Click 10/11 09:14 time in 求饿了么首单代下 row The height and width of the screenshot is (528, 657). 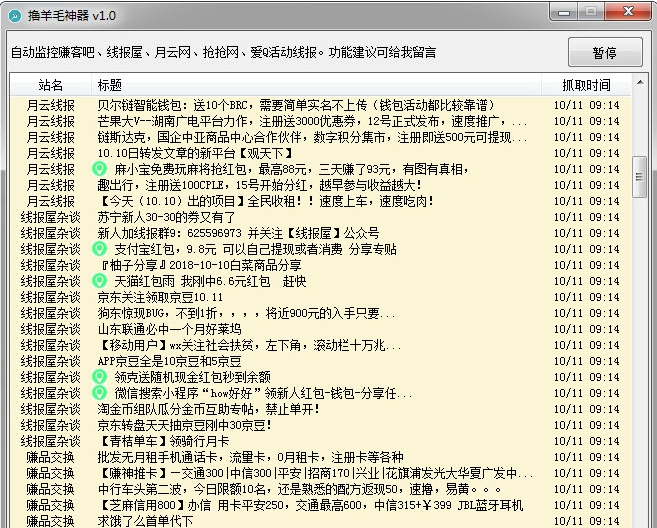tap(586, 521)
